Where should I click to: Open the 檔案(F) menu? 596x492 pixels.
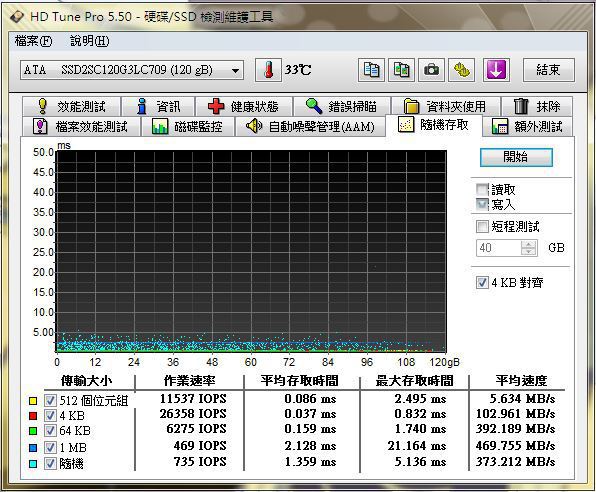click(x=33, y=41)
